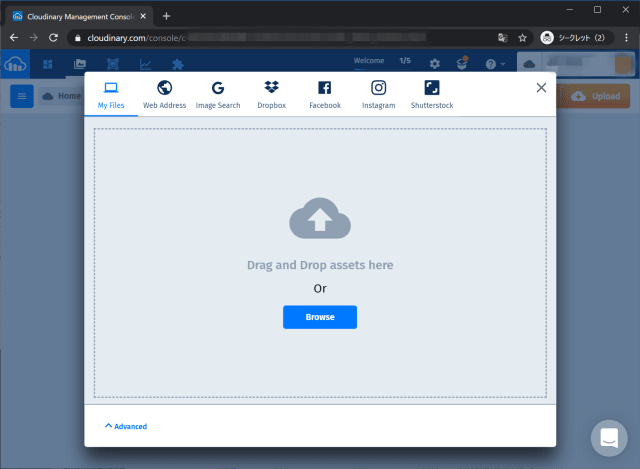Open the Image Search tab
640x469 pixels.
point(218,95)
